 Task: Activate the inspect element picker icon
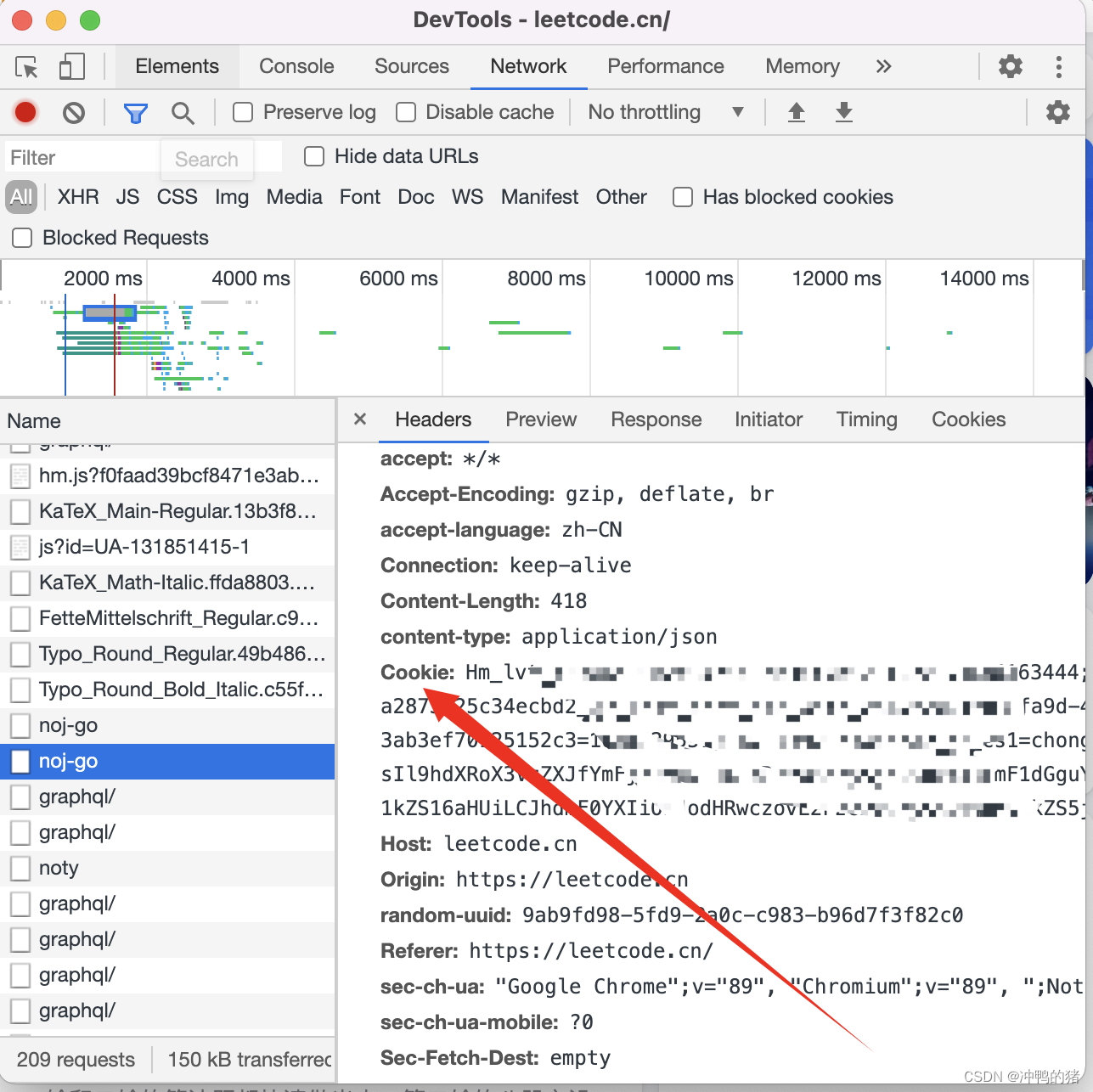(27, 67)
